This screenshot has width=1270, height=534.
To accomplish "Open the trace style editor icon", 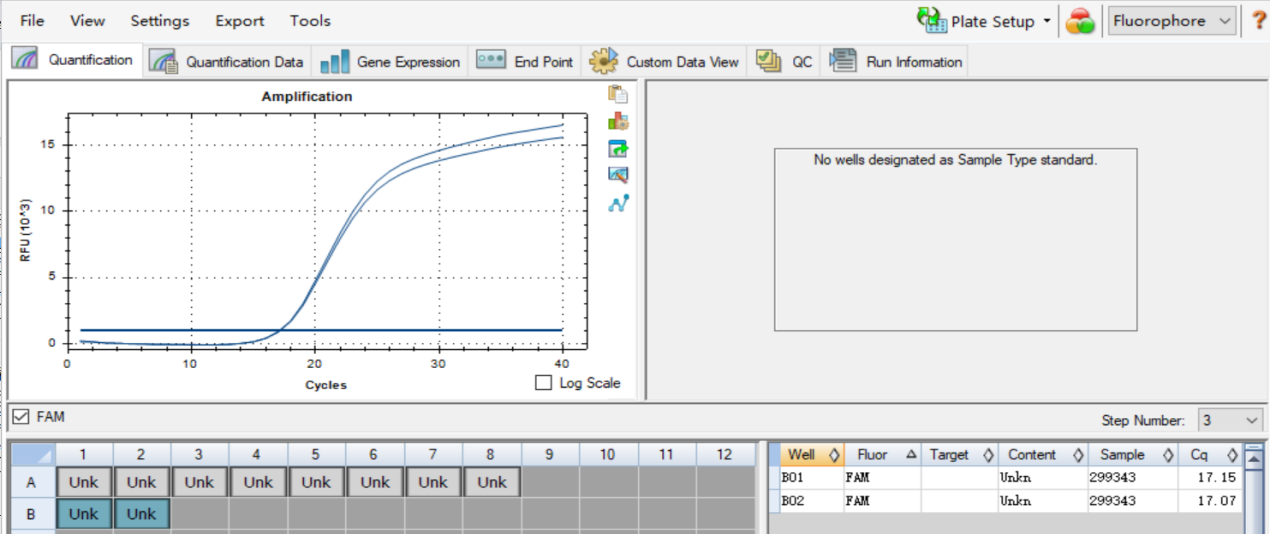I will 618,175.
